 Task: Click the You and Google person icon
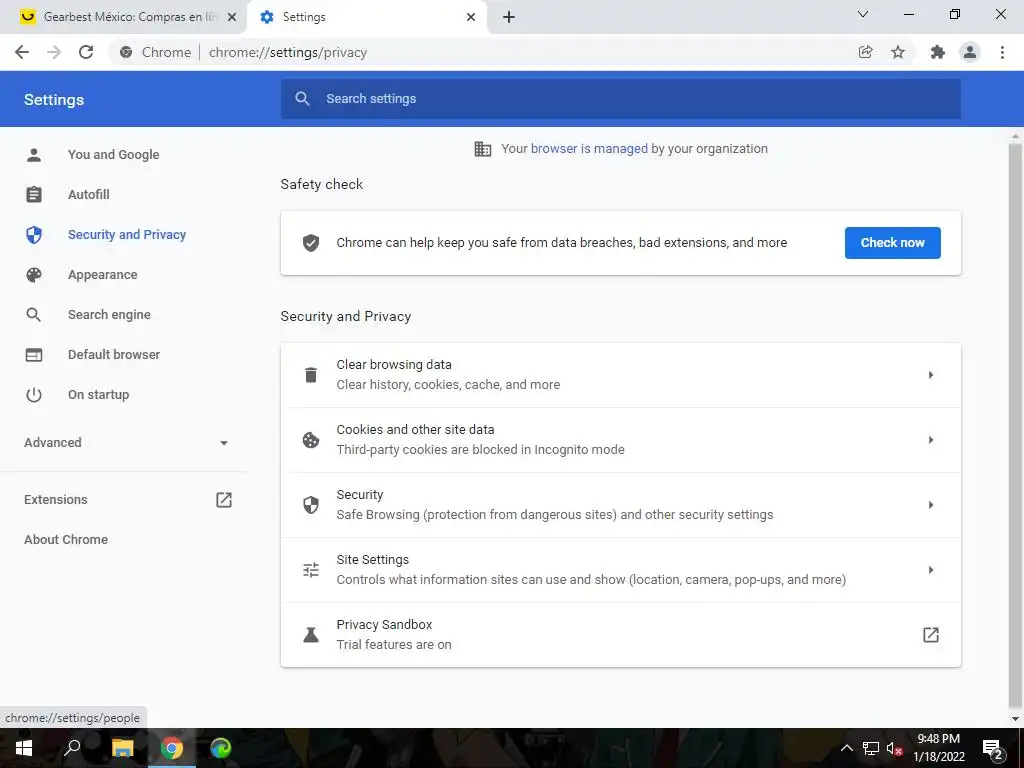34,155
